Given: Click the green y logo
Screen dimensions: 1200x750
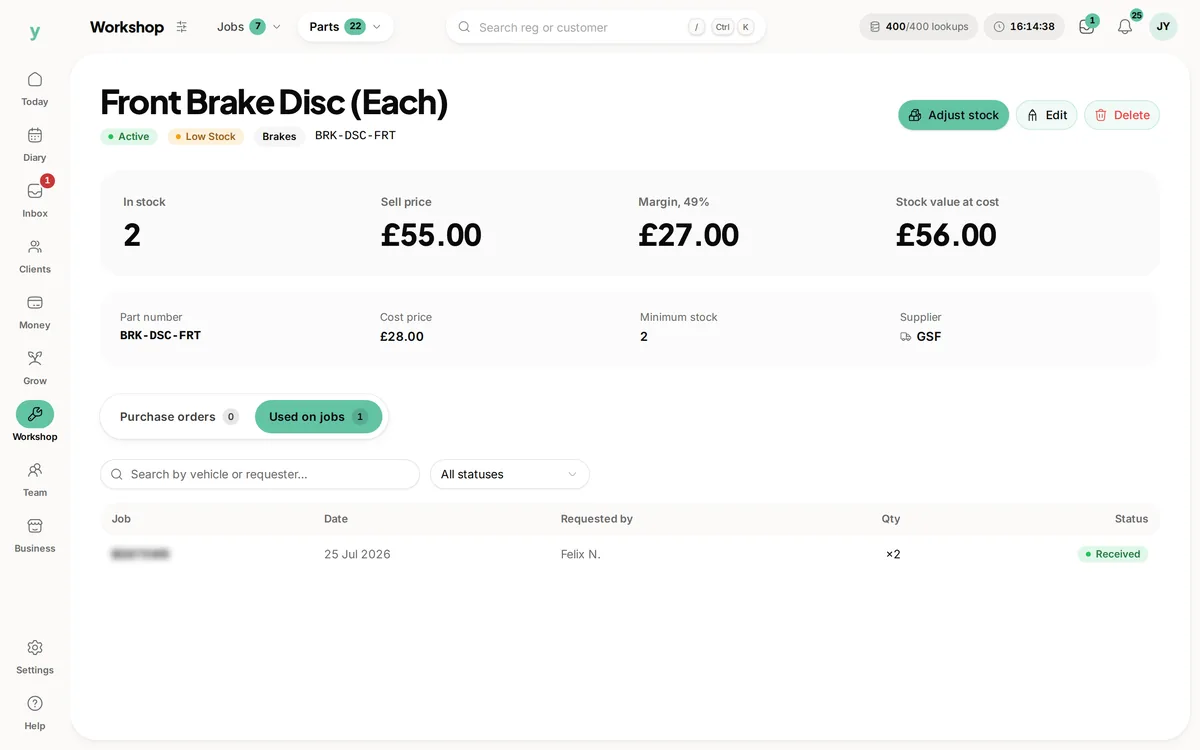Looking at the screenshot, I should (x=35, y=32).
